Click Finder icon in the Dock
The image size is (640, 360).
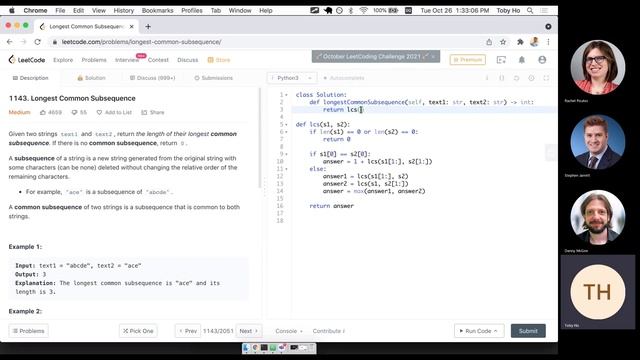(x=246, y=348)
